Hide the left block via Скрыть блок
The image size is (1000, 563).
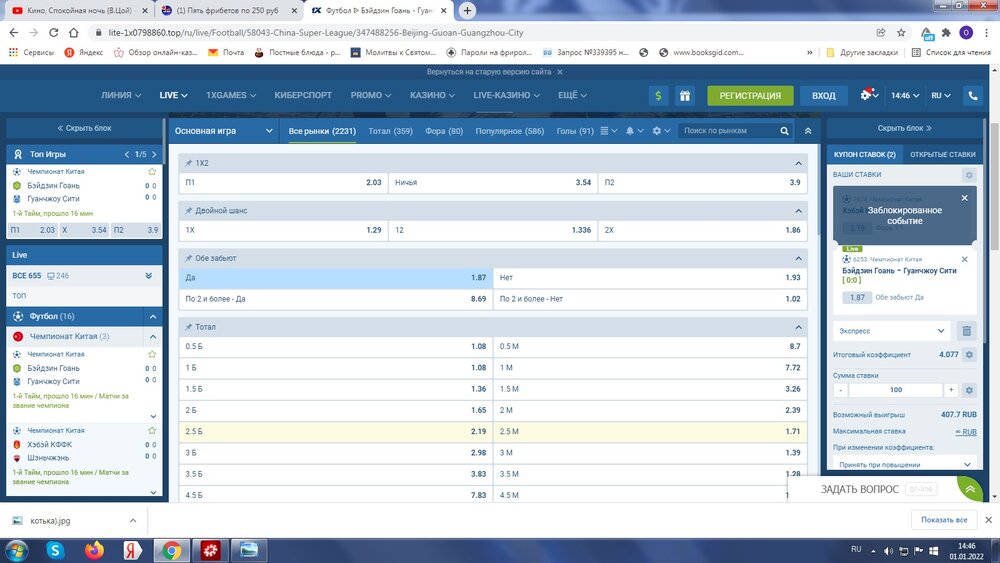[x=84, y=128]
